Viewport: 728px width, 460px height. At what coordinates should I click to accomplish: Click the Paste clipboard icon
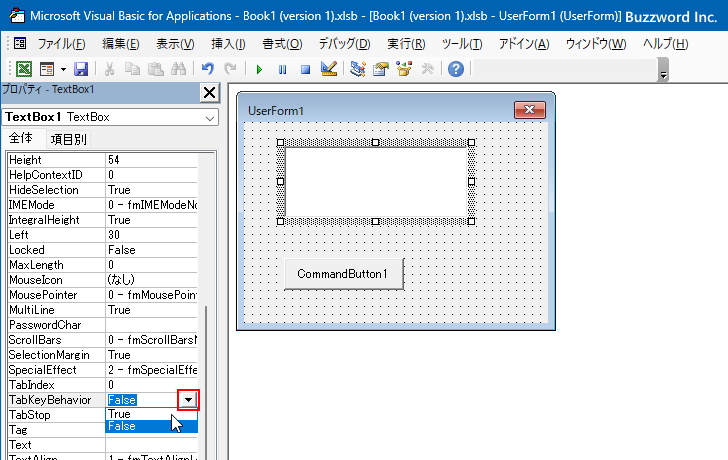coord(156,69)
